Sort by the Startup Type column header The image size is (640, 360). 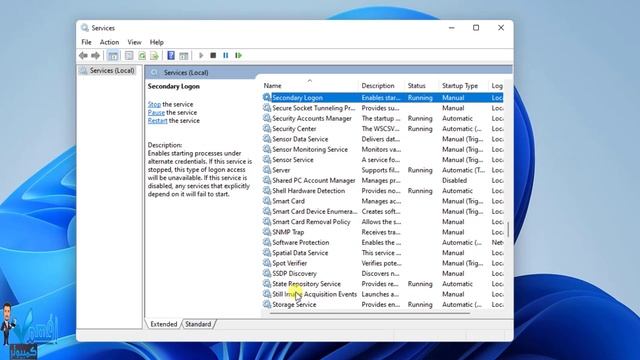464,86
